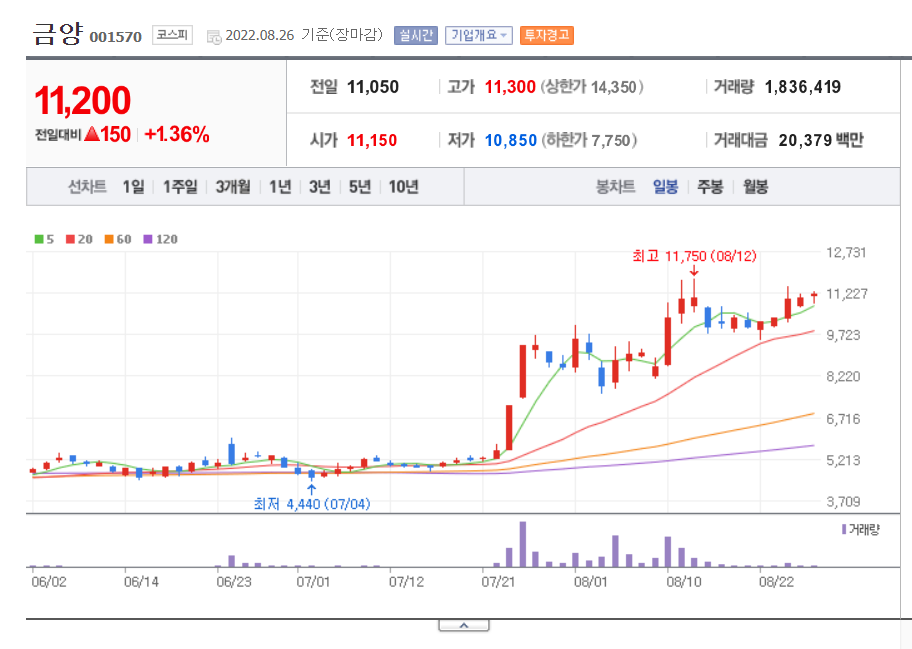Click the 최고 11,750 (08/12) marker label
Viewport: 912px width, 649px height.
[x=694, y=256]
